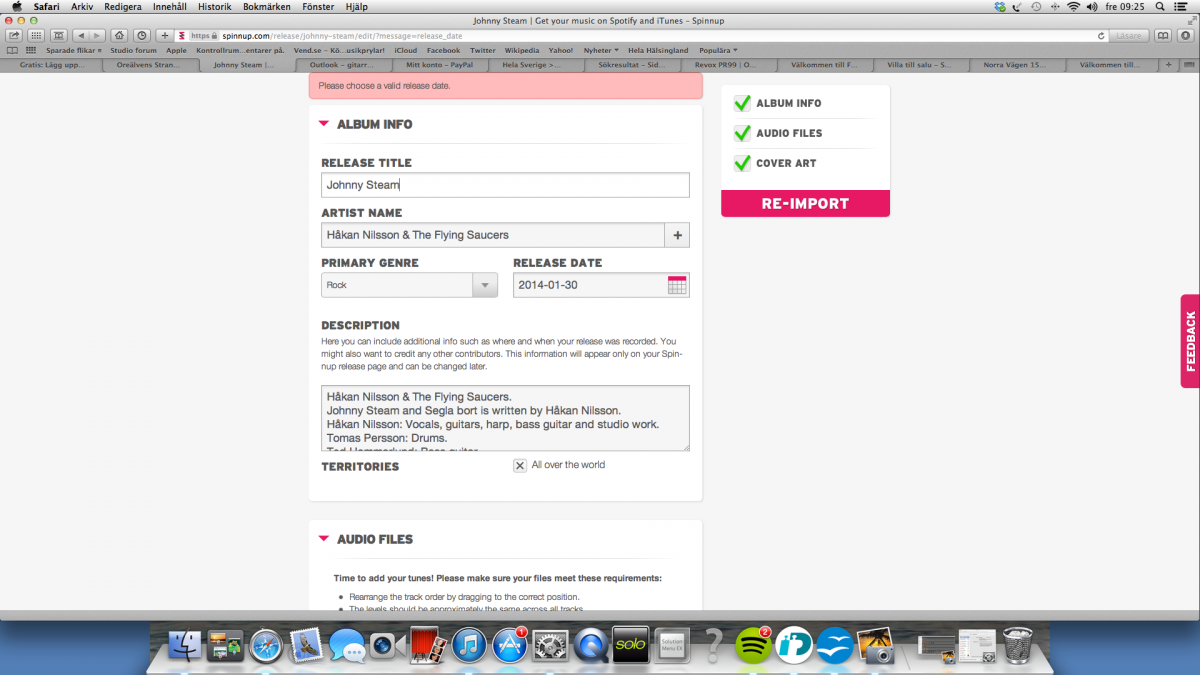Image resolution: width=1200 pixels, height=675 pixels.
Task: Switch to the Outlook – gitarr tab
Action: pos(345,65)
